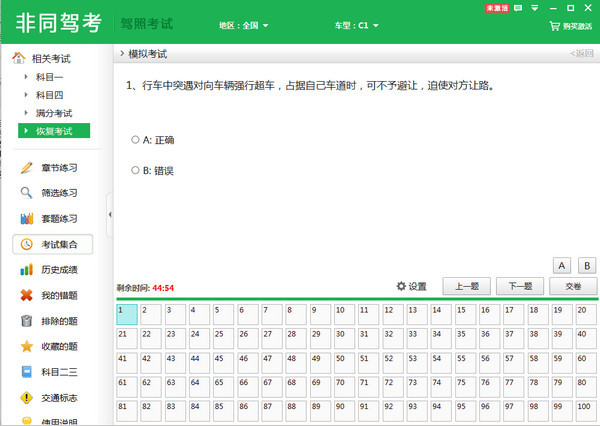The height and width of the screenshot is (426, 600).
Task: Open 设置 settings with the gear
Action: [411, 286]
